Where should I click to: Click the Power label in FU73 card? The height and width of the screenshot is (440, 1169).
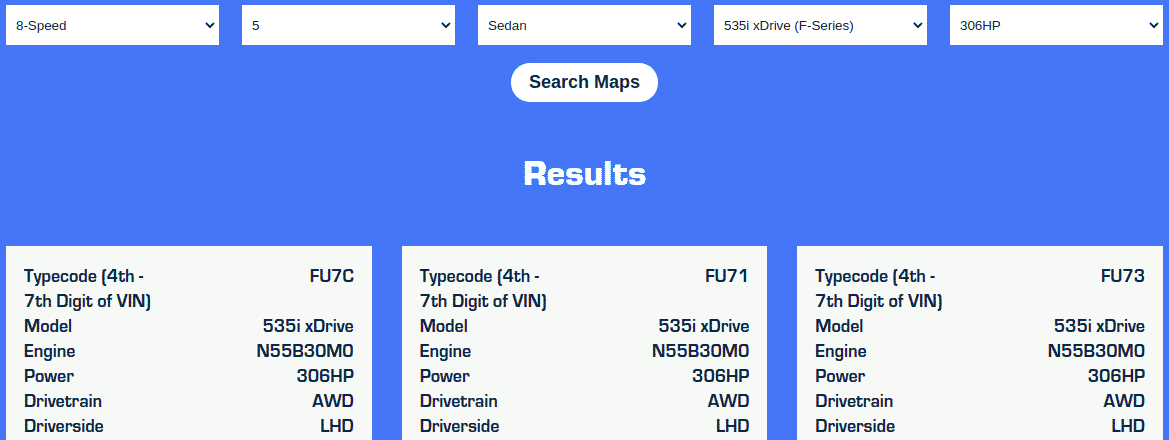click(840, 376)
